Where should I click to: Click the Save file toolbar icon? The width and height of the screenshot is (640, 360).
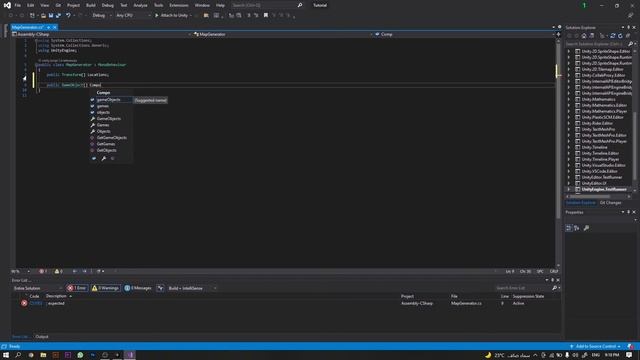tap(51, 16)
